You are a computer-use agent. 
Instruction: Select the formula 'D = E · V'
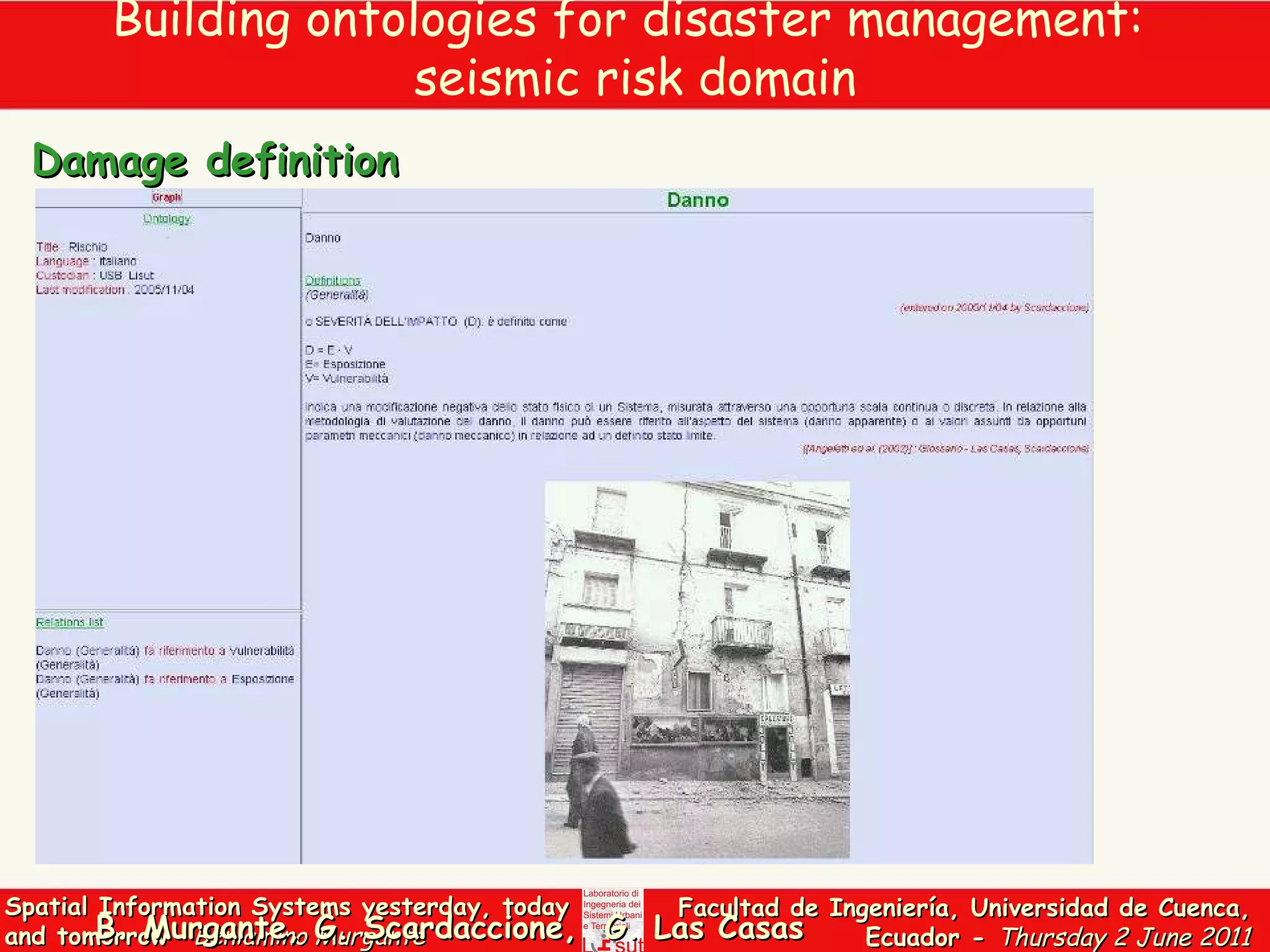[329, 350]
